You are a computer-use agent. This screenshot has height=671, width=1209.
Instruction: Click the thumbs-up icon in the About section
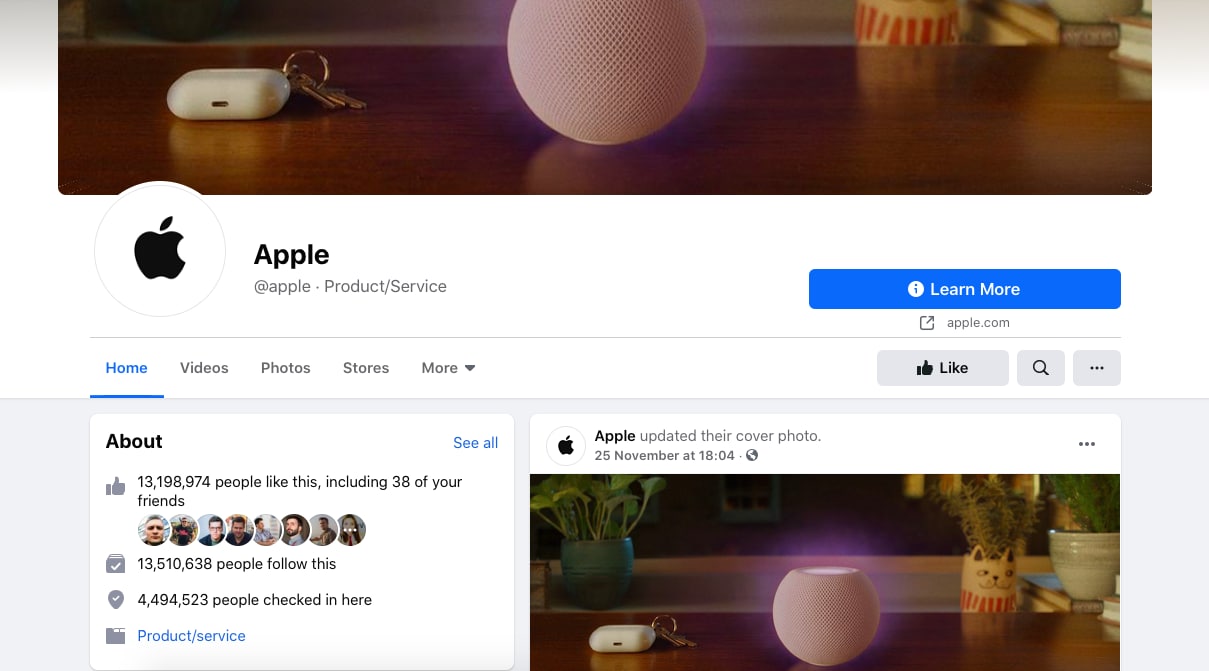click(x=116, y=487)
